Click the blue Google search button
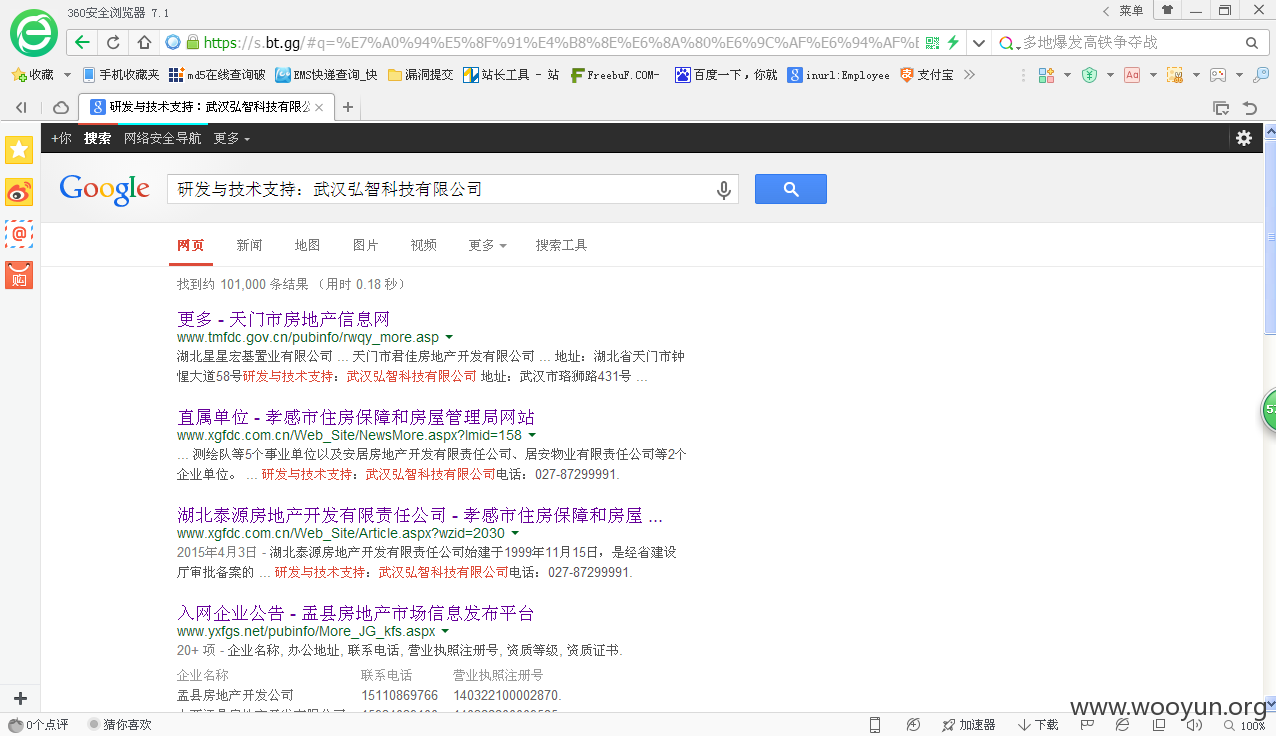Viewport: 1276px width, 736px height. tap(790, 189)
